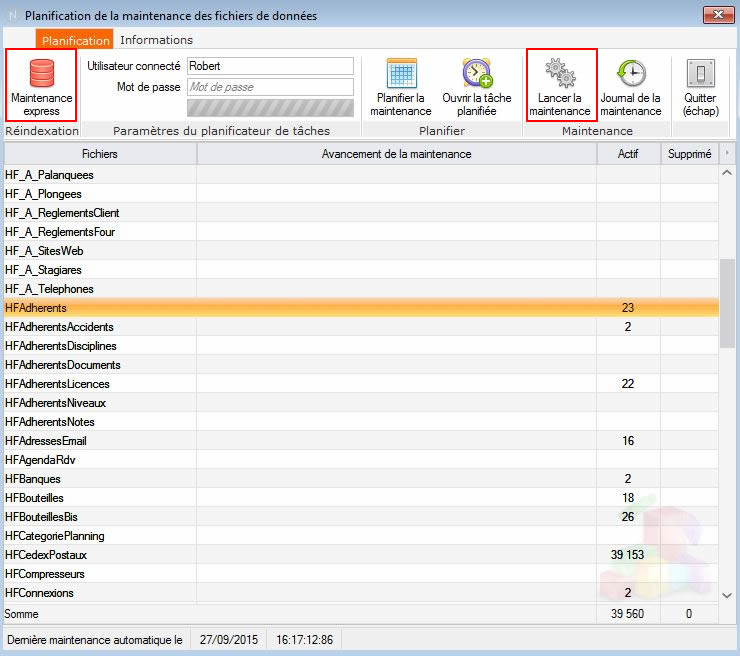Screen dimensions: 740x656
Task: Close the Planification window
Action: click(x=718, y=15)
